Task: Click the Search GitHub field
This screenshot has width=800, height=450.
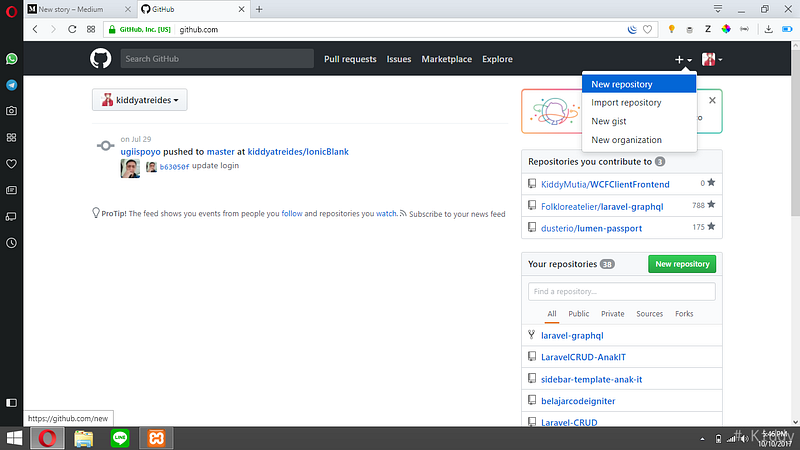Action: pyautogui.click(x=217, y=59)
